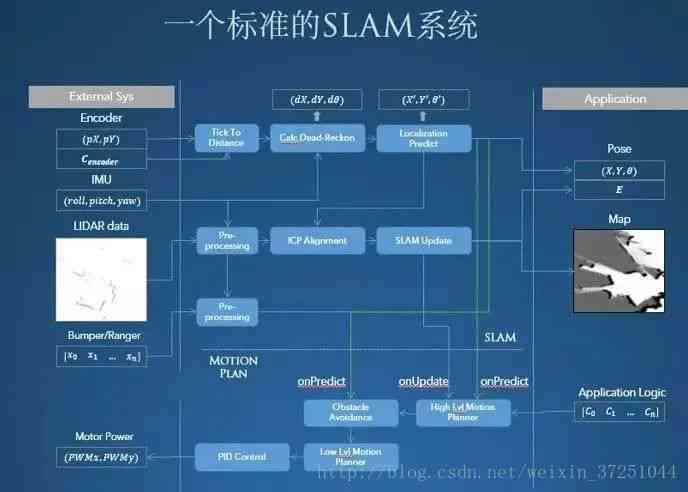
Task: Click the C encoder box
Action: click(x=101, y=160)
